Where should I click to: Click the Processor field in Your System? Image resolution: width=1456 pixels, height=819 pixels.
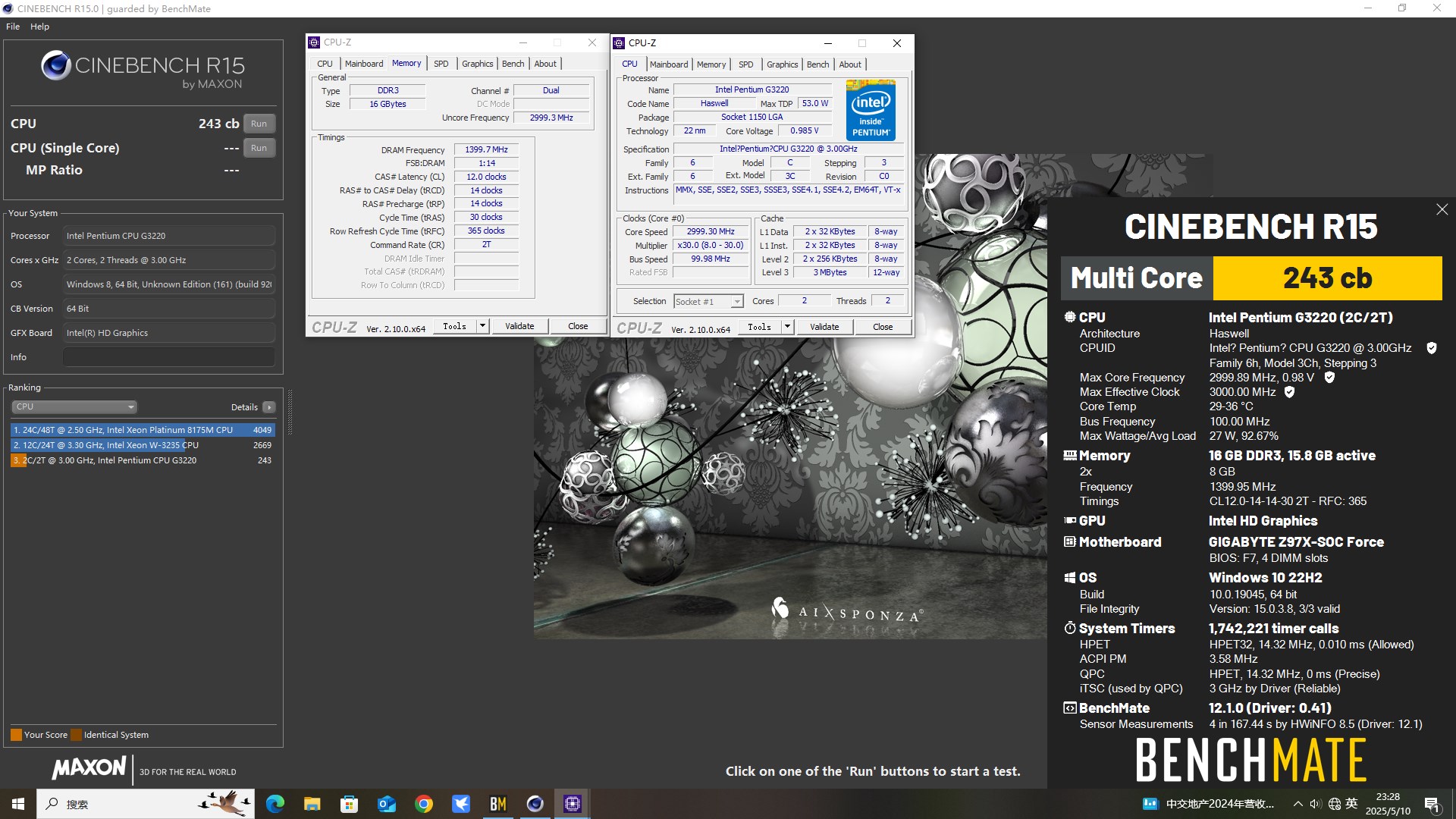168,236
